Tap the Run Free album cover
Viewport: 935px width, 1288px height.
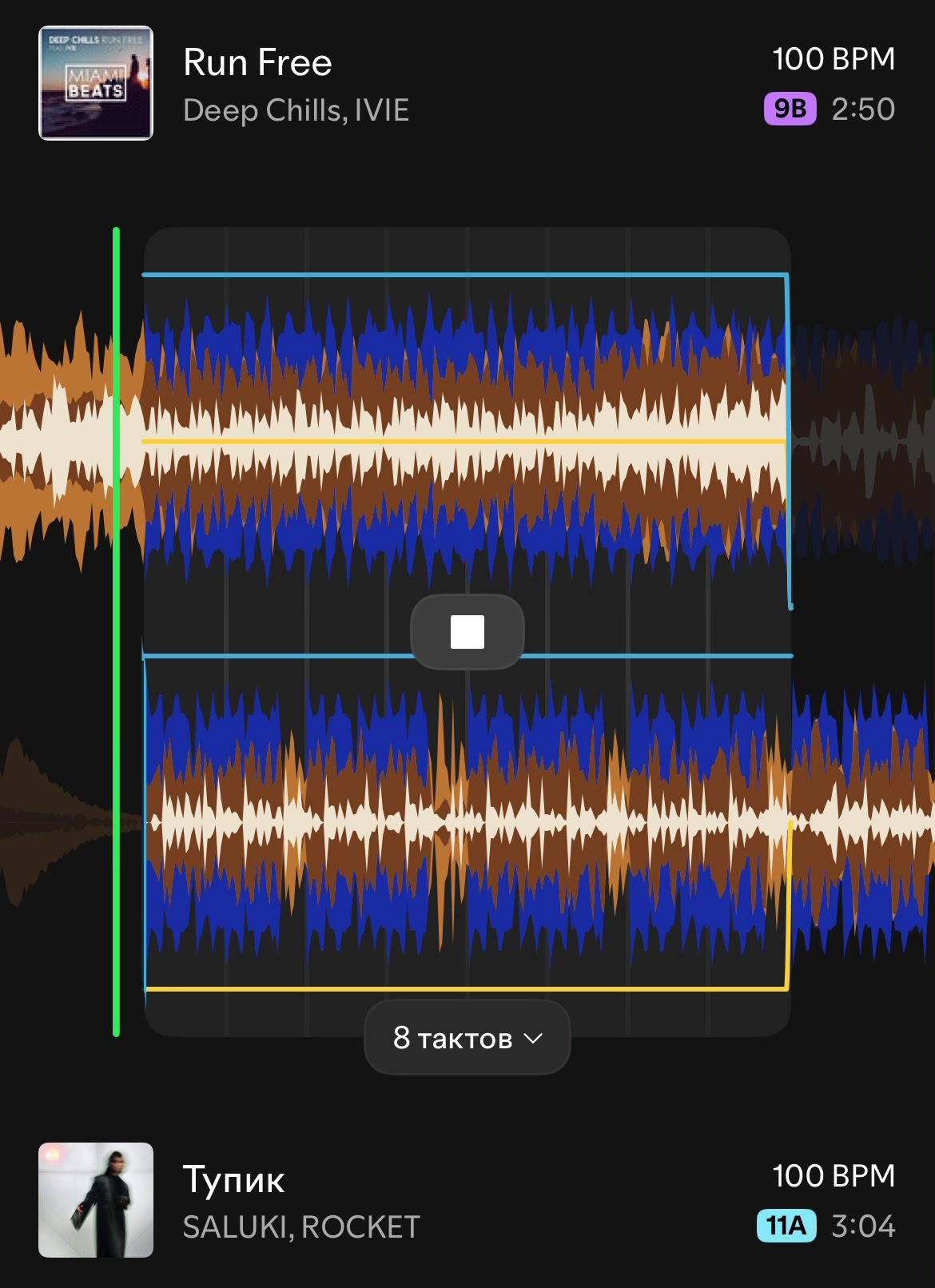96,83
